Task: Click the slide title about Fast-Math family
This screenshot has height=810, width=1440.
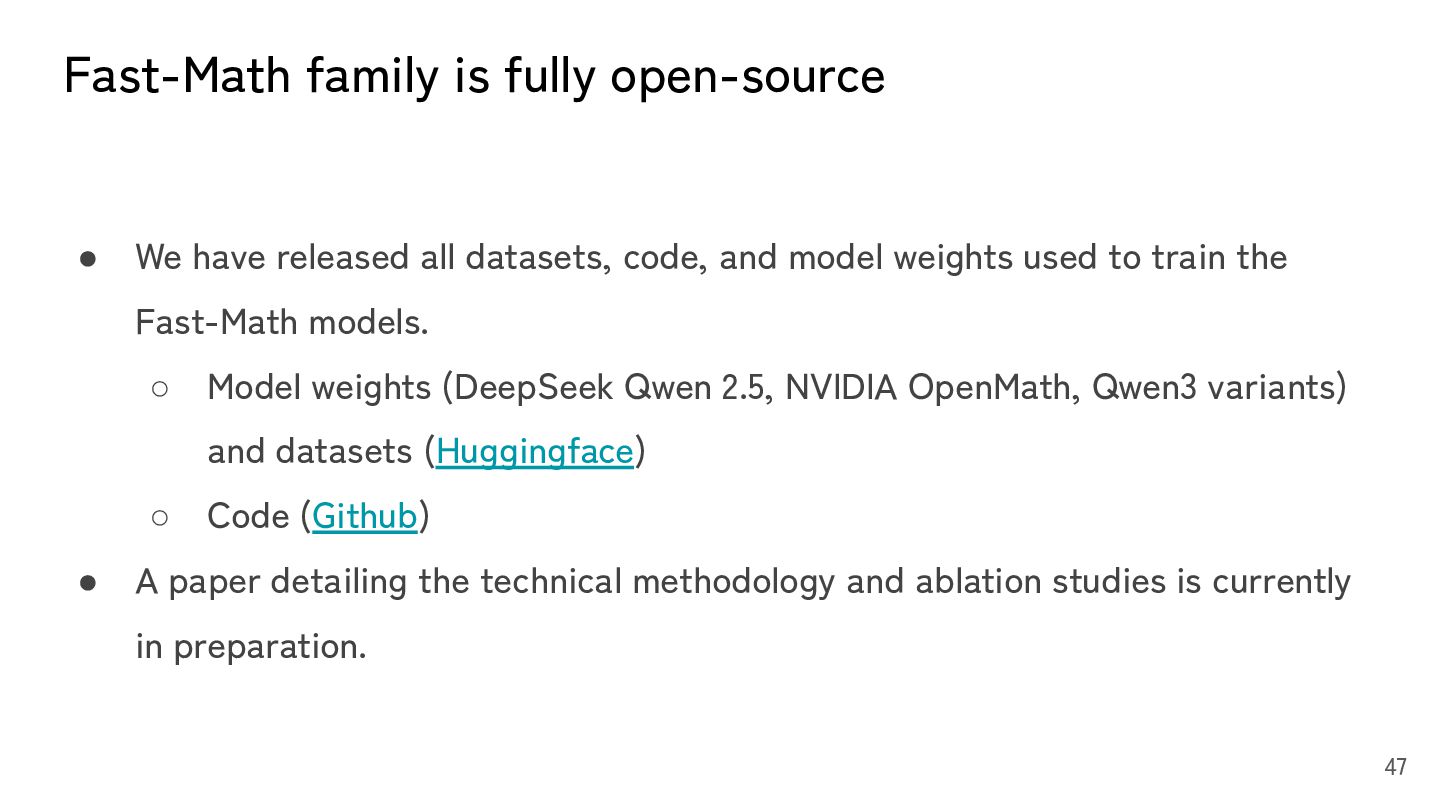Action: (x=473, y=76)
